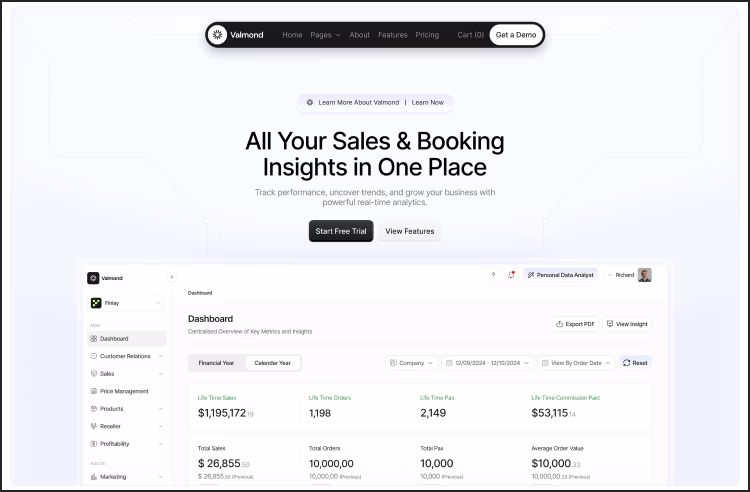Click the Valmond icon in dashboard sidebar
750x492 pixels.
tap(93, 278)
